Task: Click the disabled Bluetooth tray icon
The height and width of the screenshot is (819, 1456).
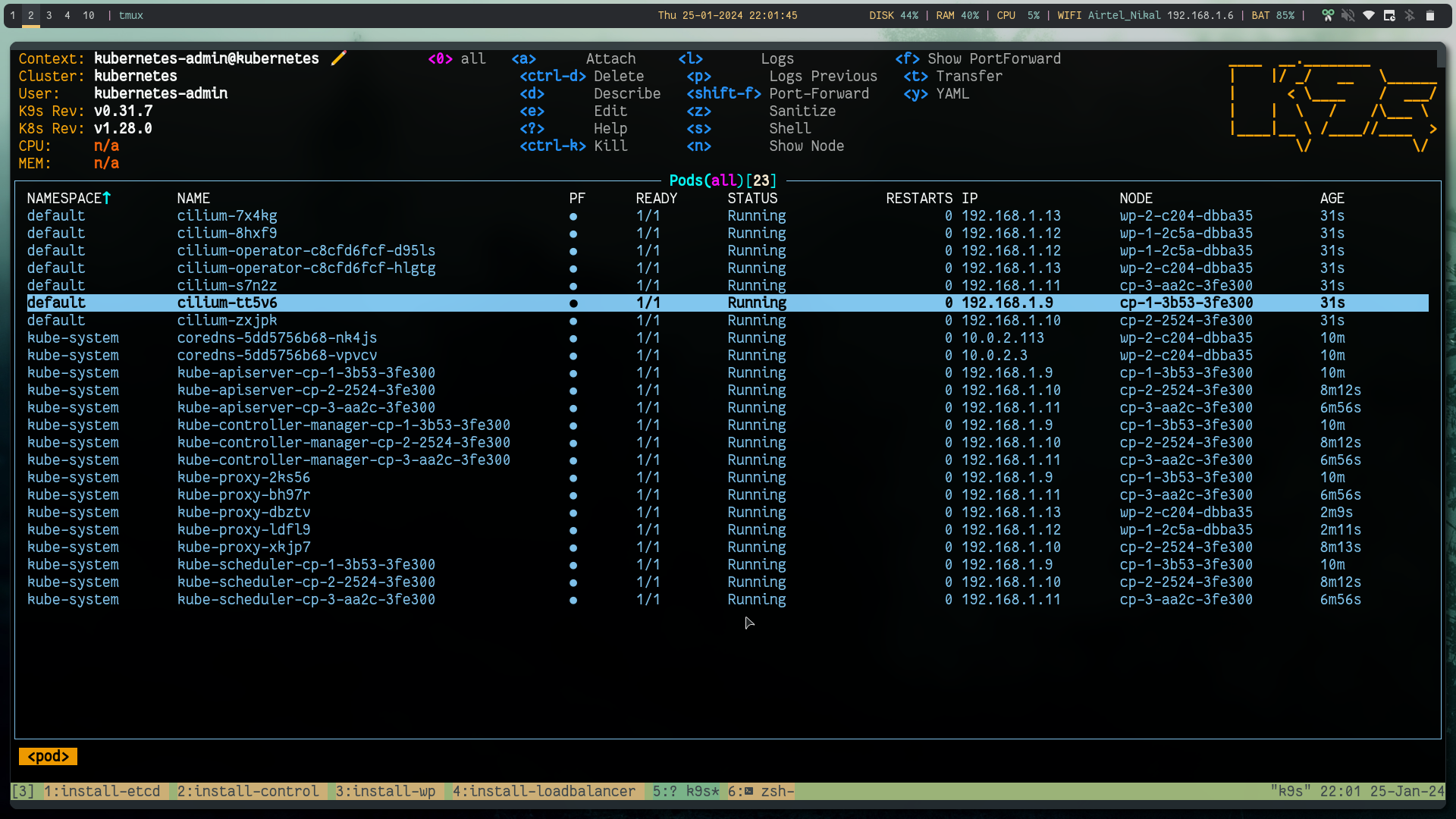Action: pos(1410,15)
